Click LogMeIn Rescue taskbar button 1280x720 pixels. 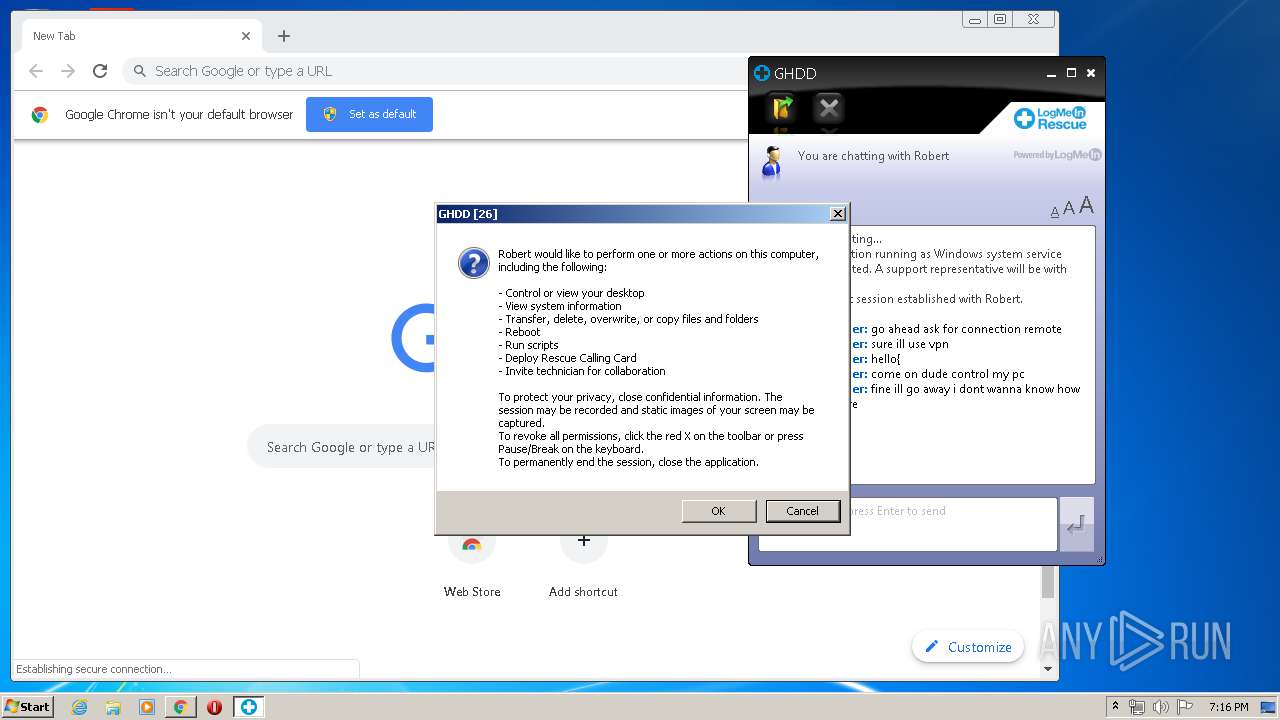pyautogui.click(x=248, y=707)
